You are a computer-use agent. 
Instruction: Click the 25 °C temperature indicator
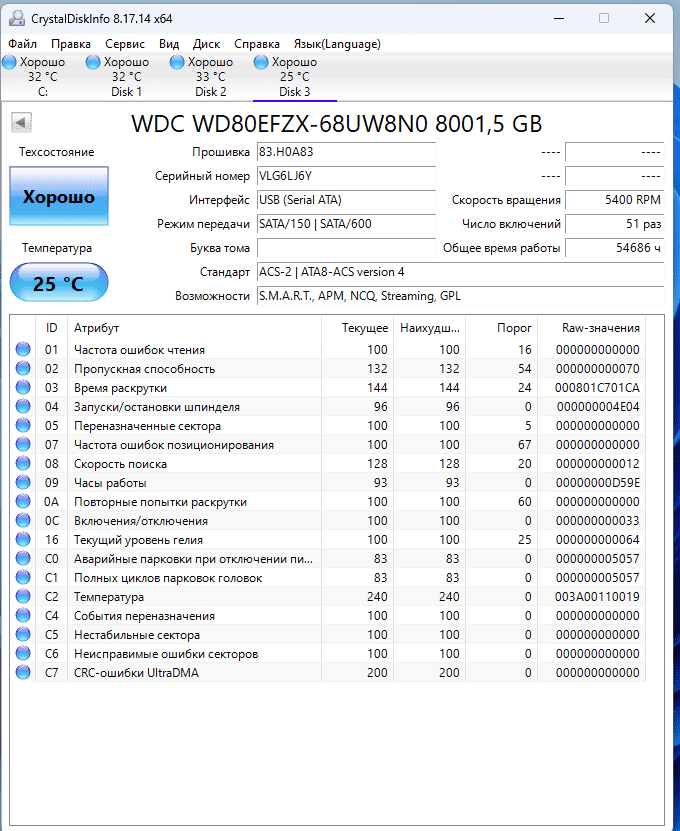coord(59,284)
